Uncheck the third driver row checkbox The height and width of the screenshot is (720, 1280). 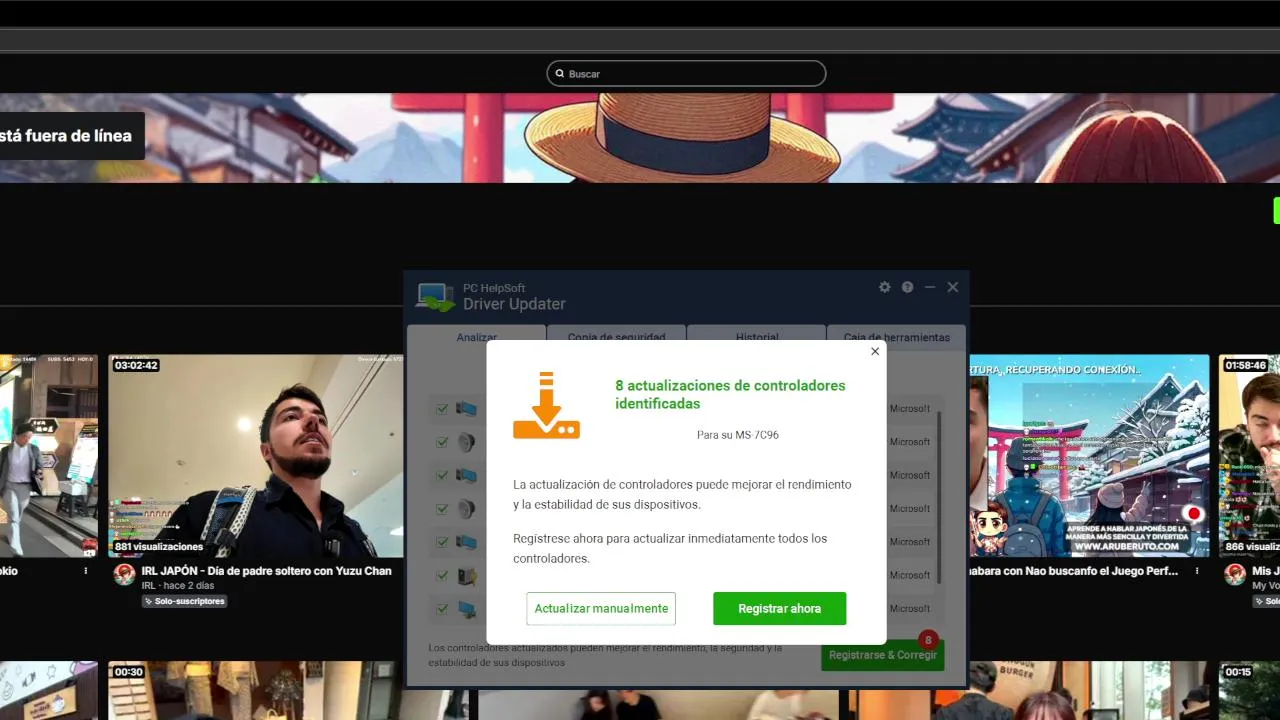pos(442,475)
